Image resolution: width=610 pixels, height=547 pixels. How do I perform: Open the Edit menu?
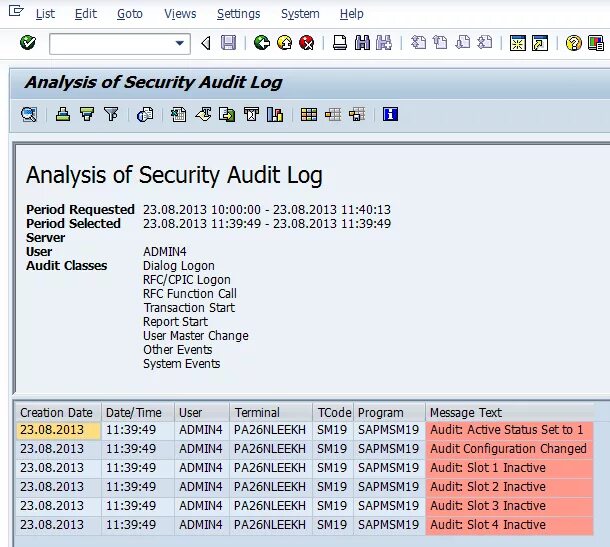[x=86, y=14]
